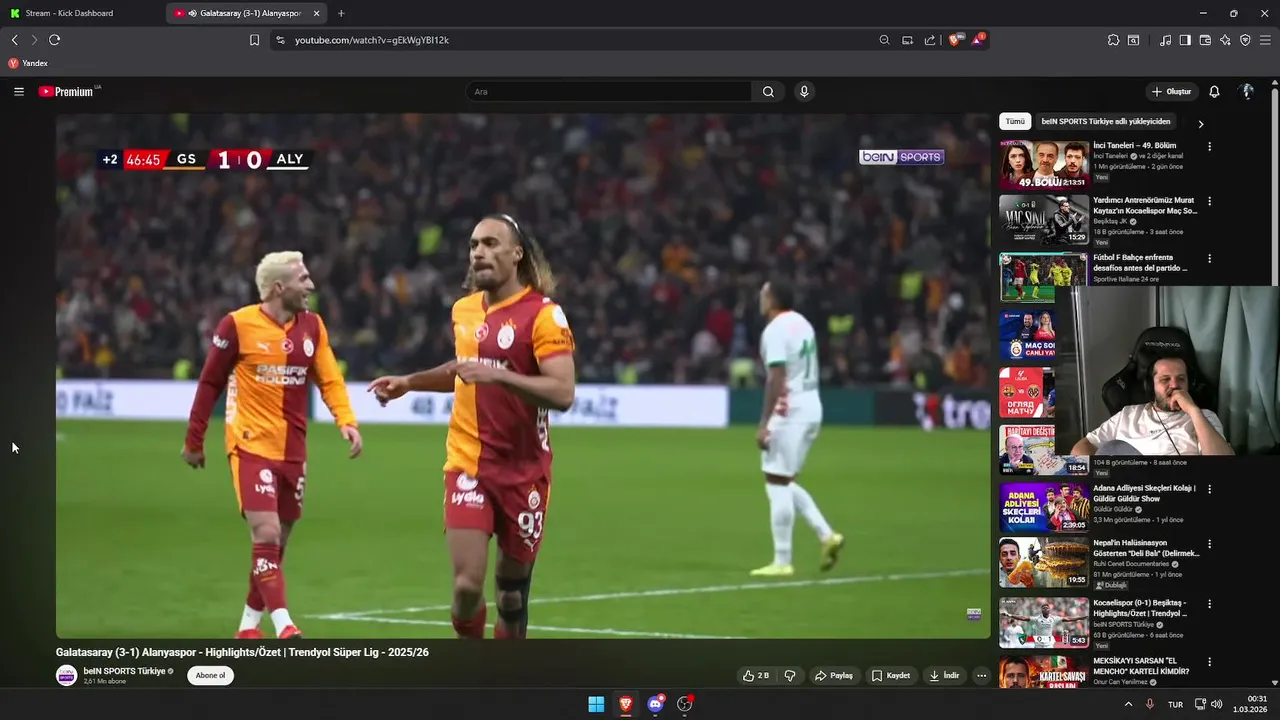The width and height of the screenshot is (1280, 720).
Task: Open more actions ellipsis beside İndir
Action: click(x=981, y=676)
